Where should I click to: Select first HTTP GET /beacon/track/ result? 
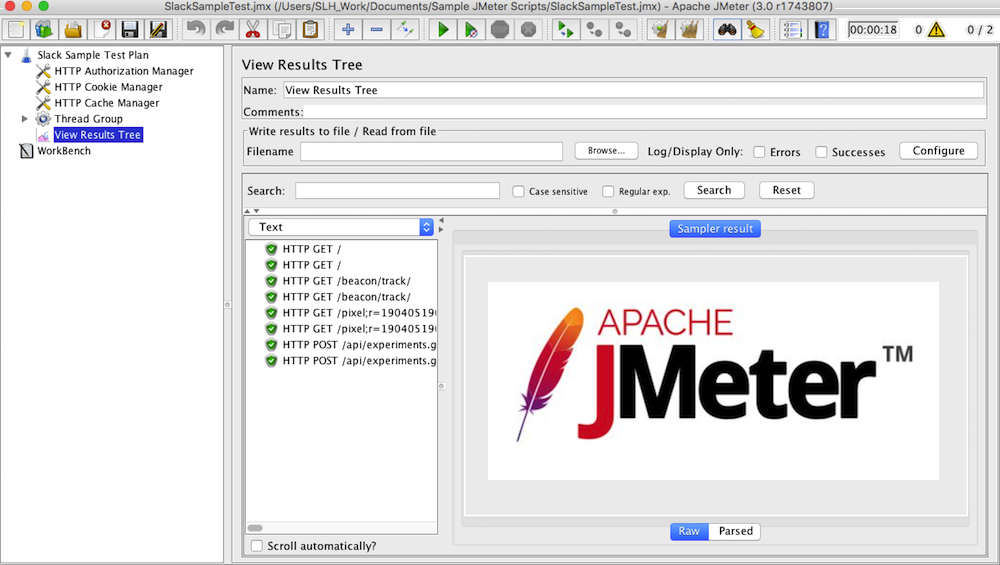coord(346,281)
